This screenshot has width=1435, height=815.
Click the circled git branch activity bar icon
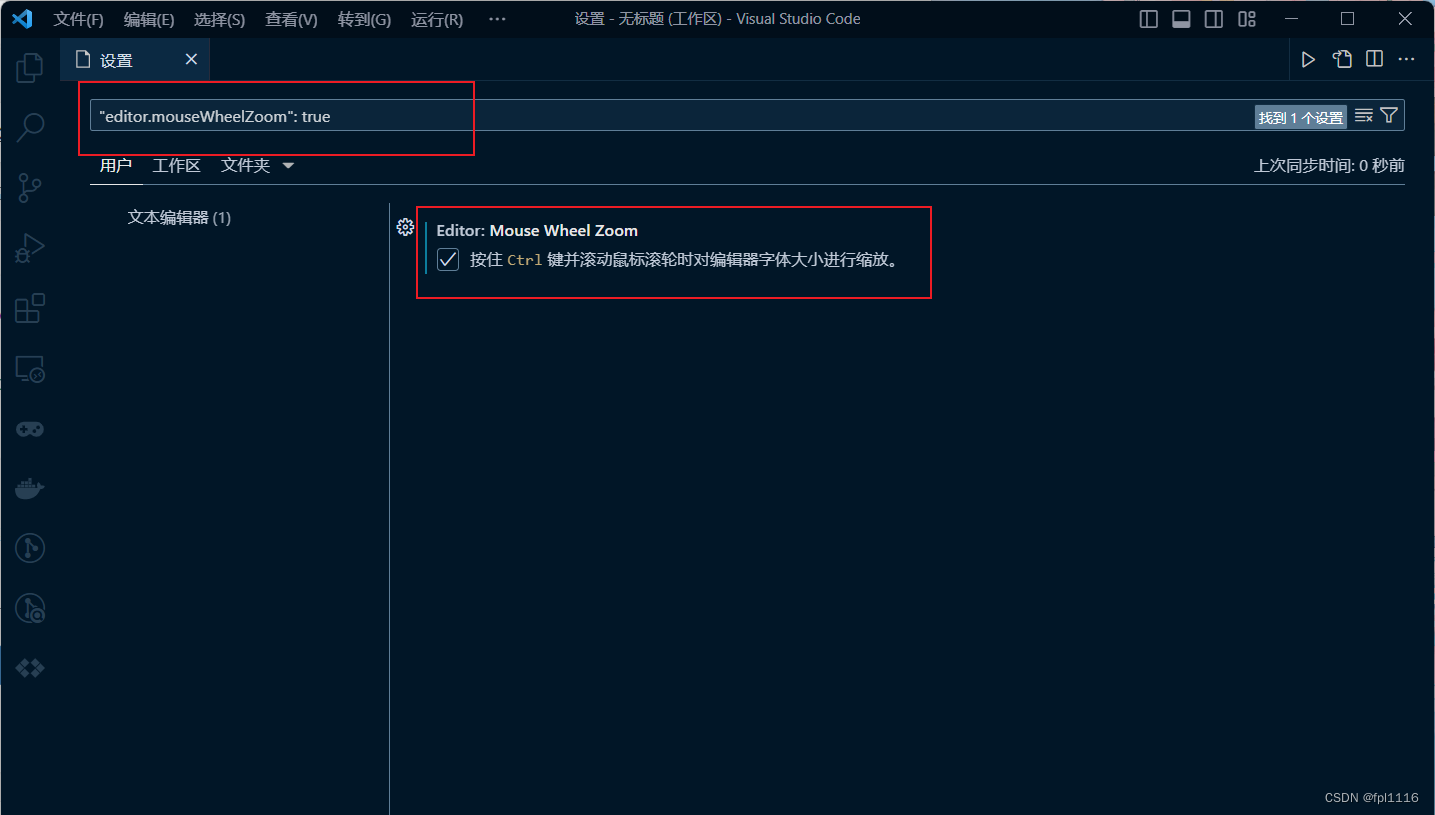30,548
